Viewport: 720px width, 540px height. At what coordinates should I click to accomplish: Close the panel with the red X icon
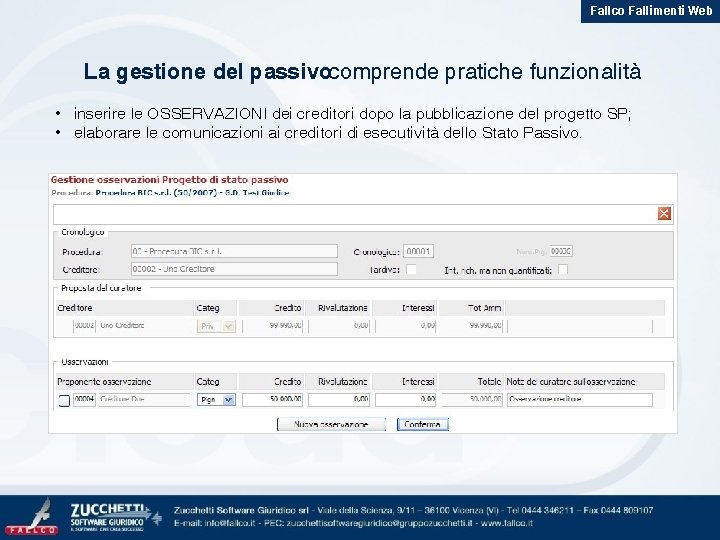[x=664, y=214]
